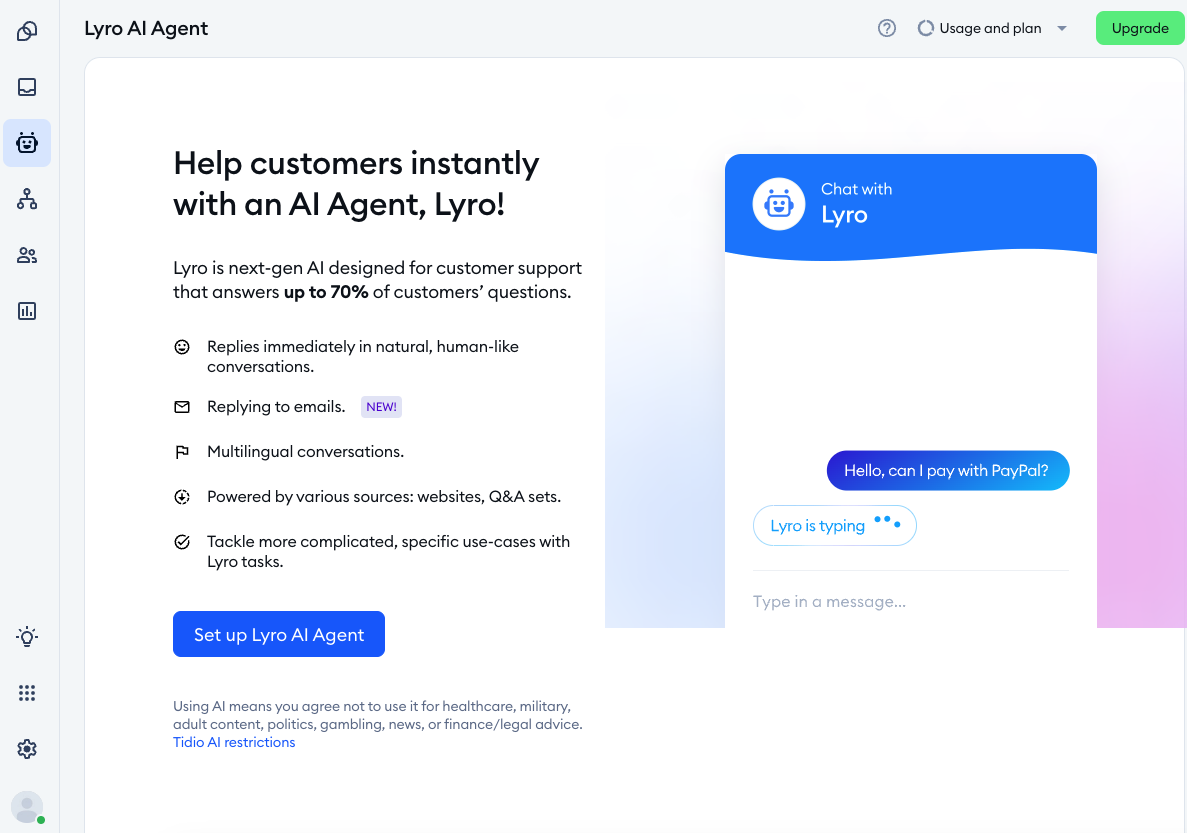Select the Lyro AI Agent bot icon
The height and width of the screenshot is (833, 1187).
tap(27, 143)
